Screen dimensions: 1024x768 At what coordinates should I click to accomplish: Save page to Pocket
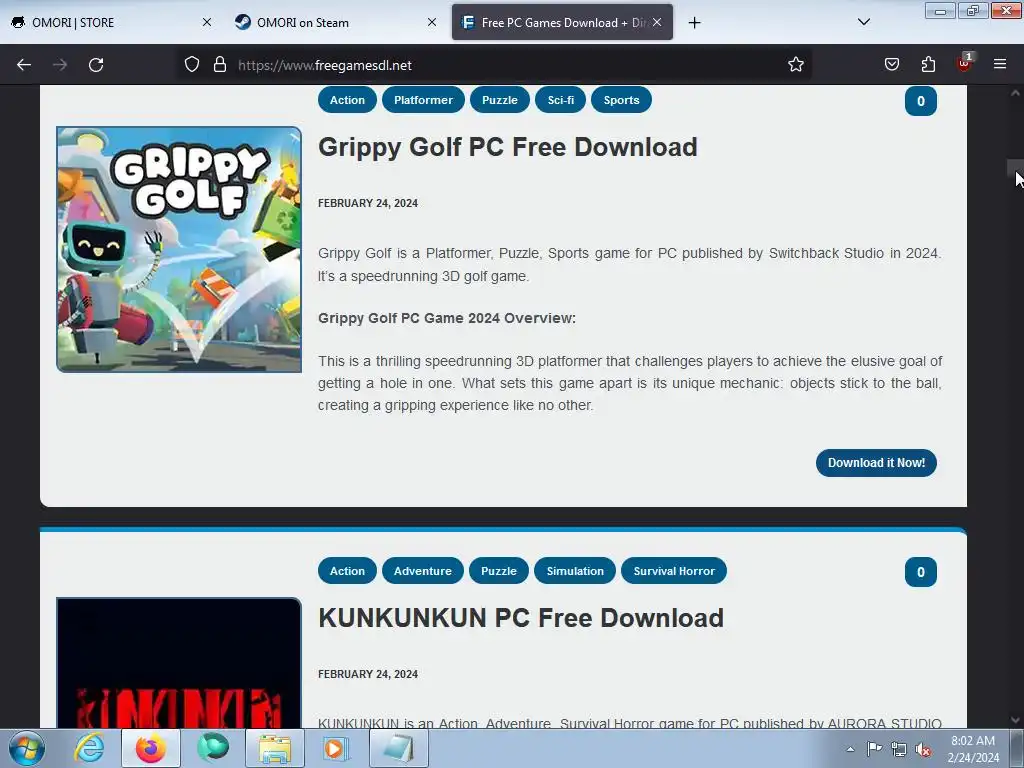tap(891, 65)
